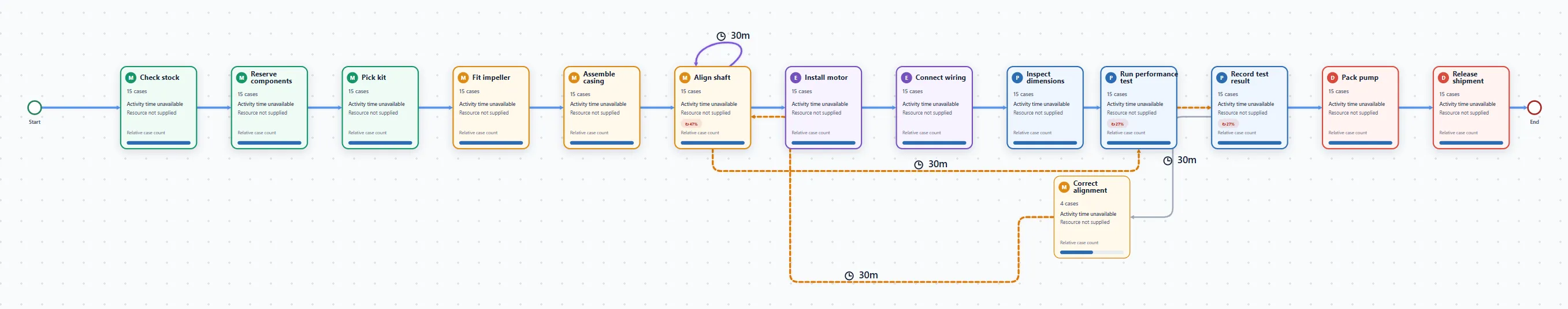
Task: Select the Connect wiring node title
Action: point(941,78)
